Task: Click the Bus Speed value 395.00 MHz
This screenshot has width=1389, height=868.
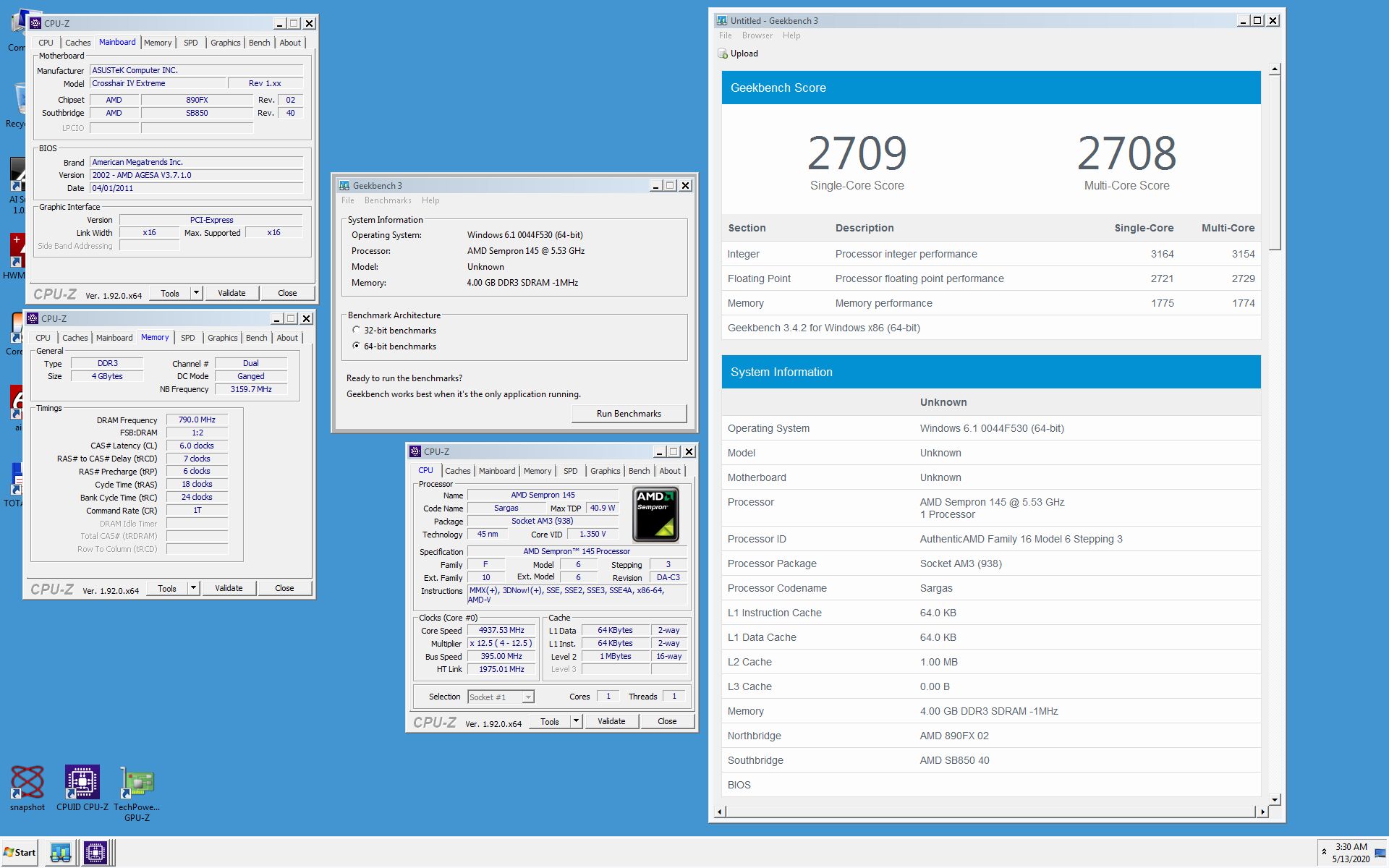Action: [501, 656]
